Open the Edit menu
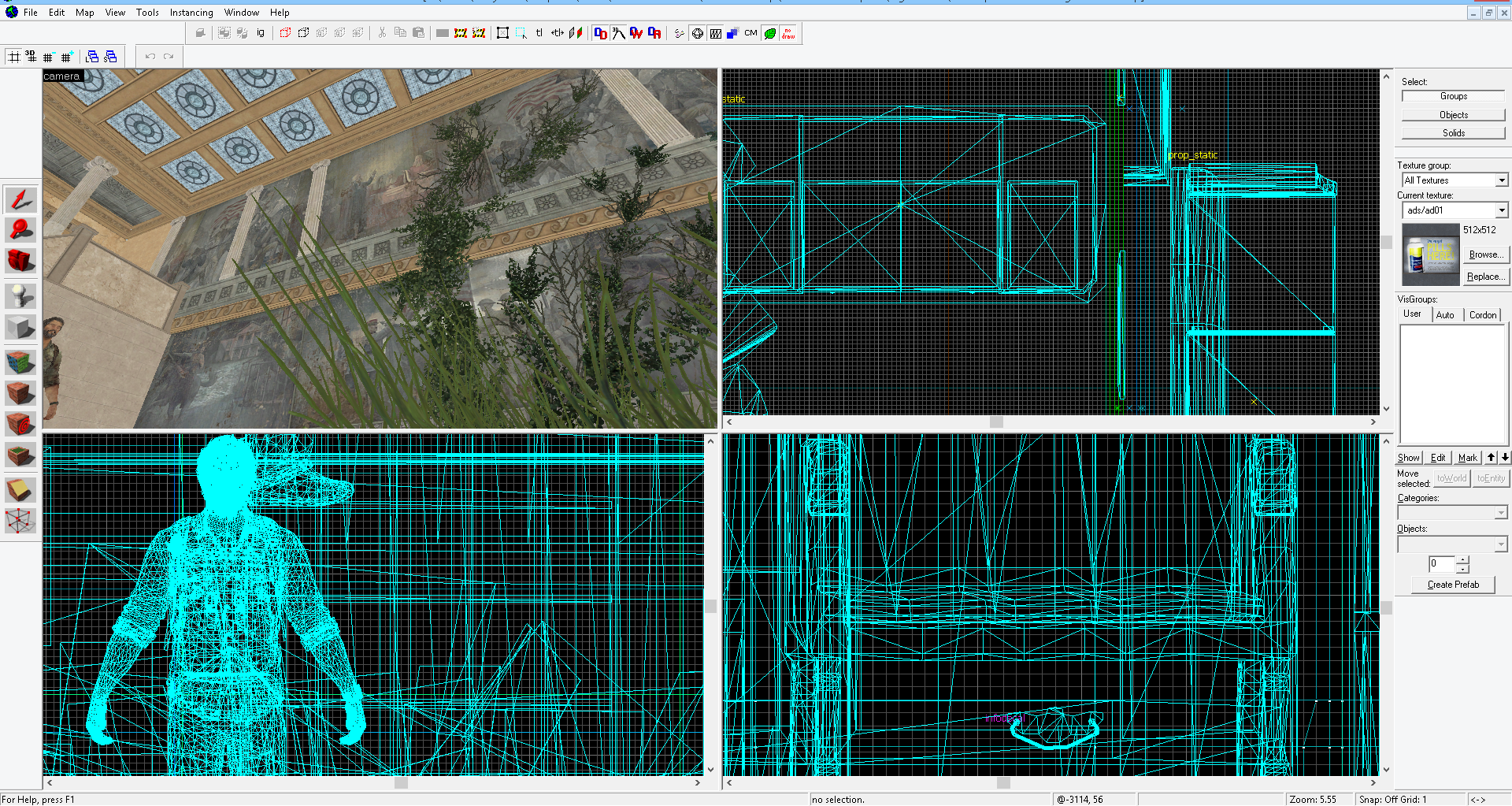Viewport: 1512px width, 806px height. pyautogui.click(x=57, y=13)
